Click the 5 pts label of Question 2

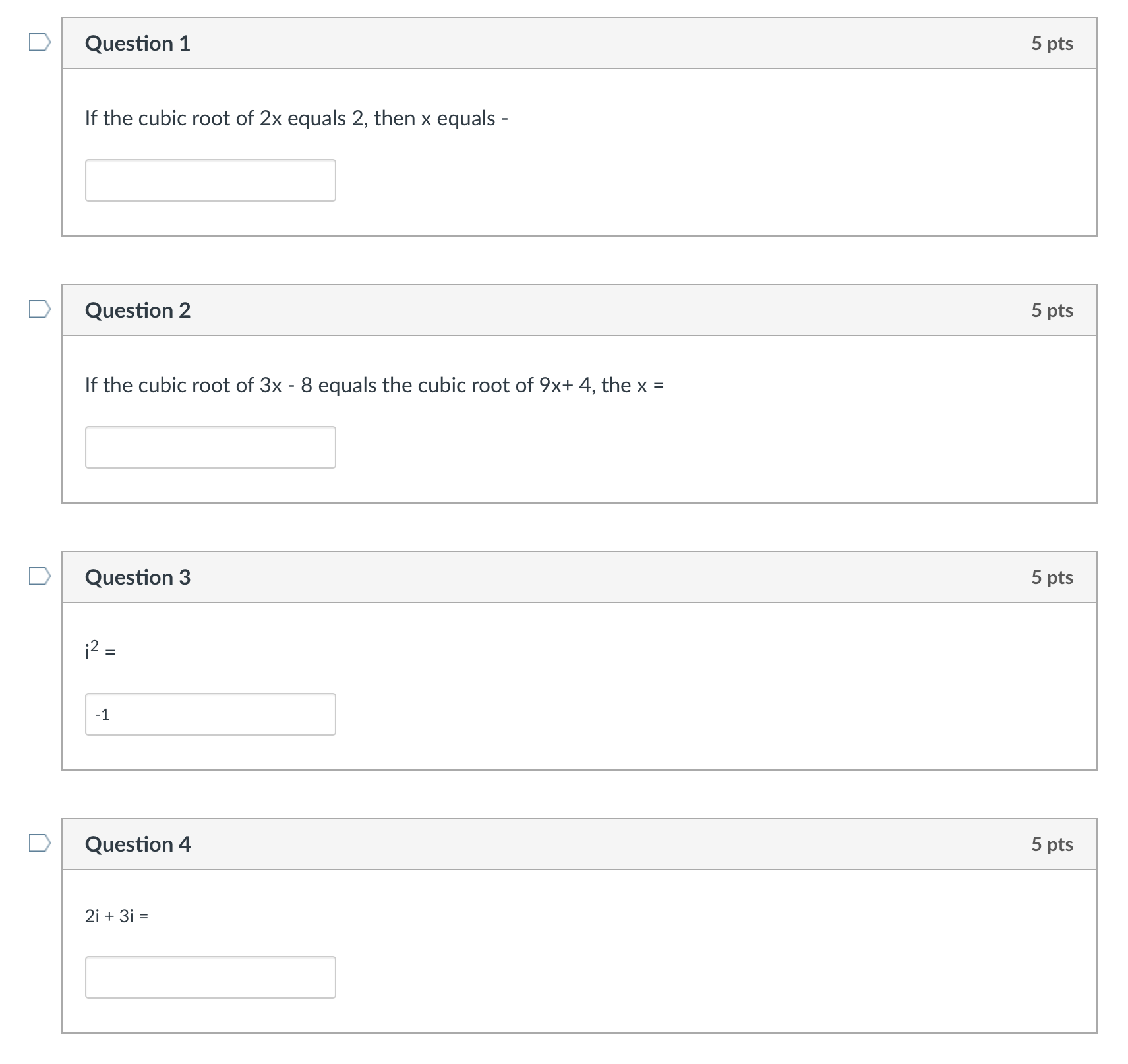point(1052,310)
